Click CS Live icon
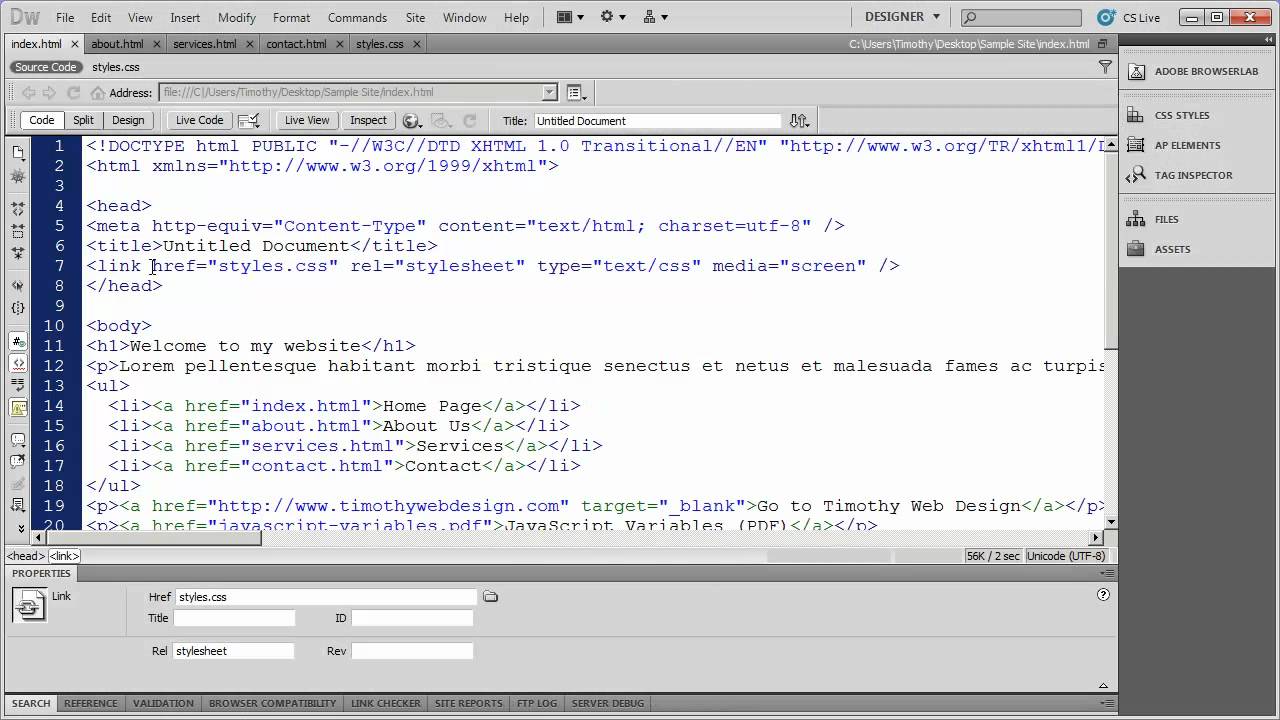Screen dimensions: 1280x720 [x=1105, y=17]
